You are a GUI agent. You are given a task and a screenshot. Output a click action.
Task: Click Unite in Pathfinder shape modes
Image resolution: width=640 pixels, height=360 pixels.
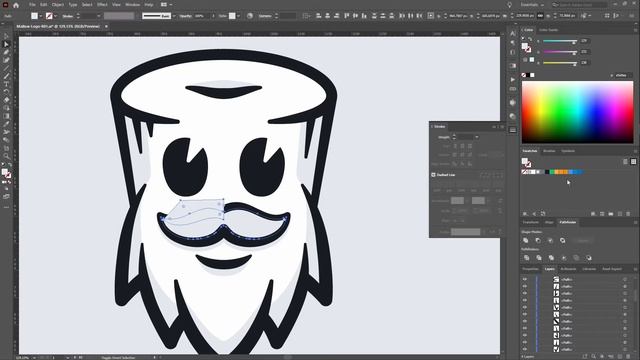(x=526, y=240)
